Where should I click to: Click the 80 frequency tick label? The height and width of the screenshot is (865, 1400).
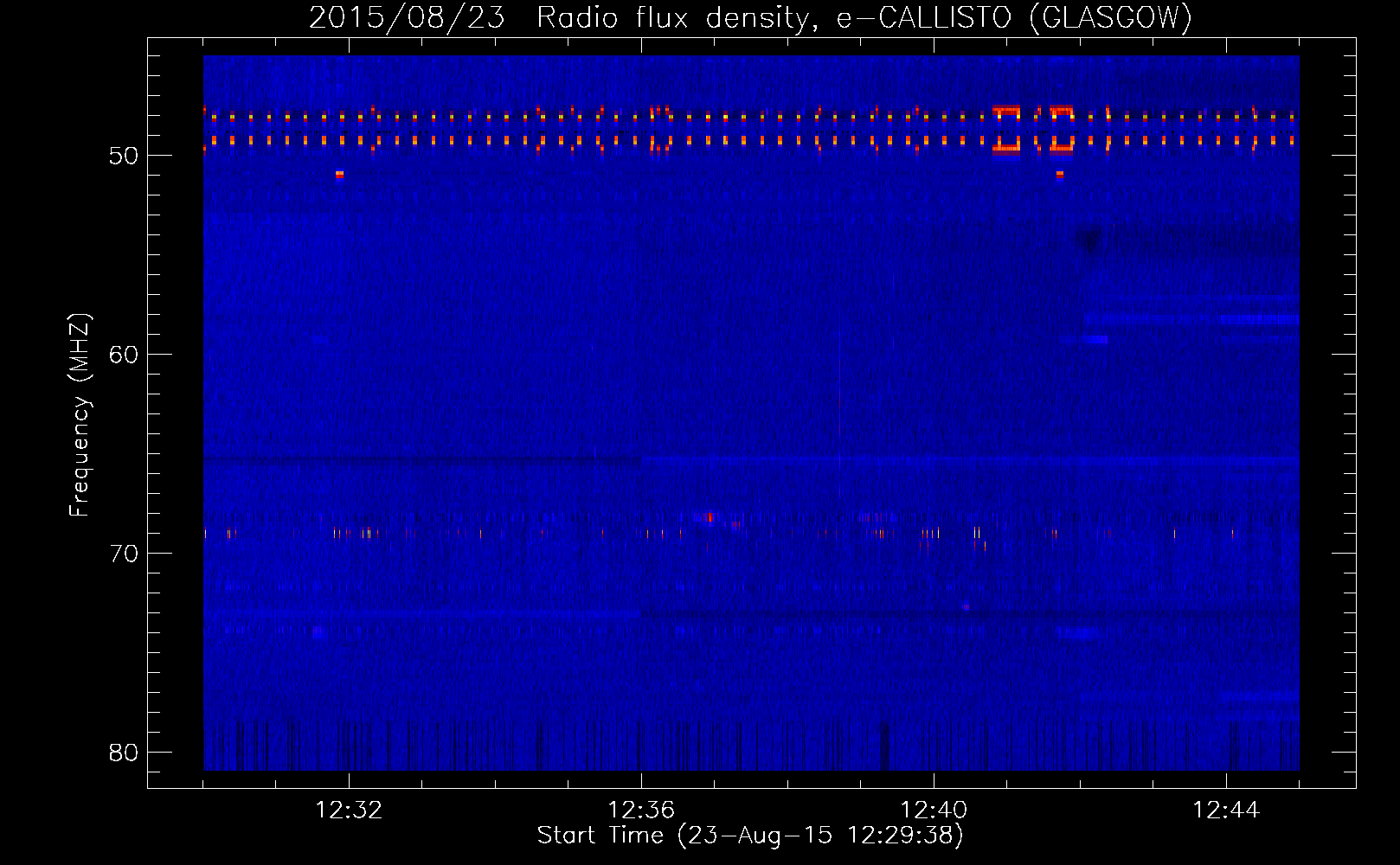click(x=124, y=753)
